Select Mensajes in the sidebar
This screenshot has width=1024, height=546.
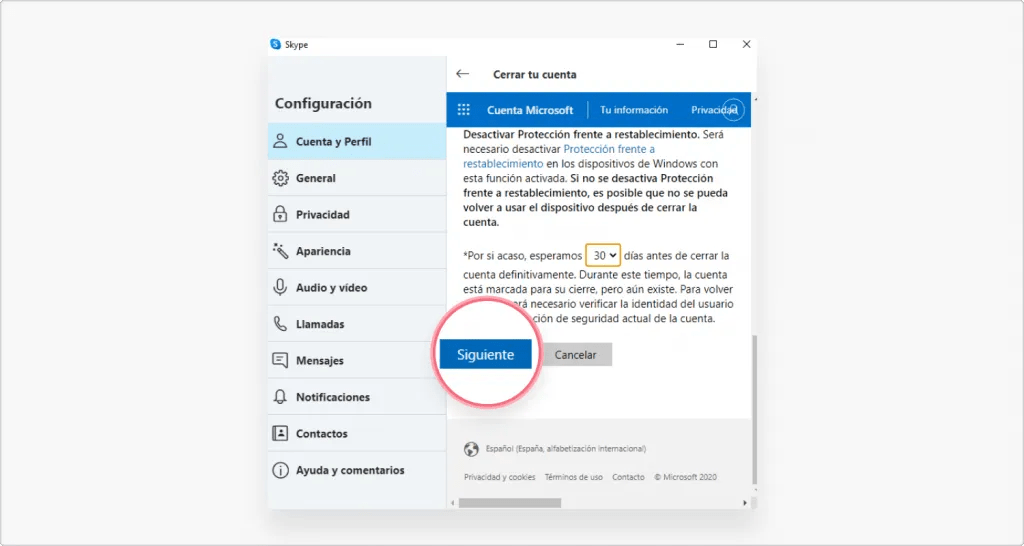point(357,361)
